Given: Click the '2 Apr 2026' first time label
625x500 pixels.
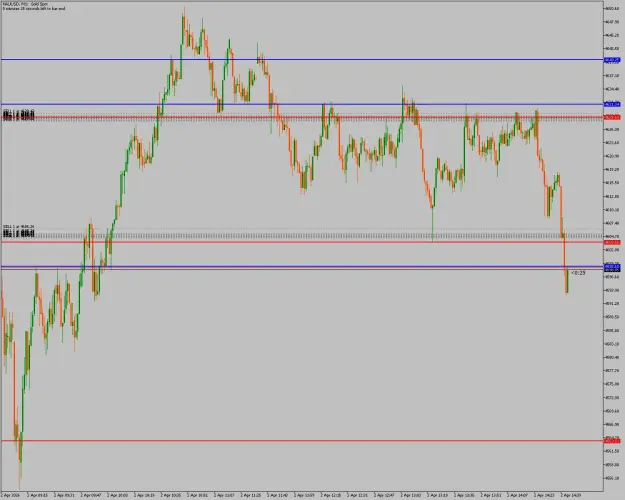Looking at the screenshot, I should (x=10, y=495).
